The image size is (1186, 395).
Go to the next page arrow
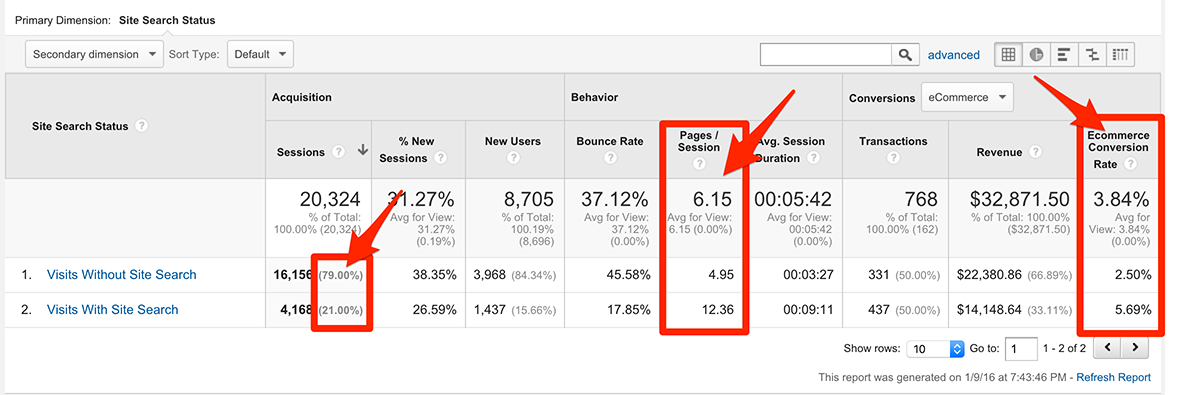[1135, 348]
